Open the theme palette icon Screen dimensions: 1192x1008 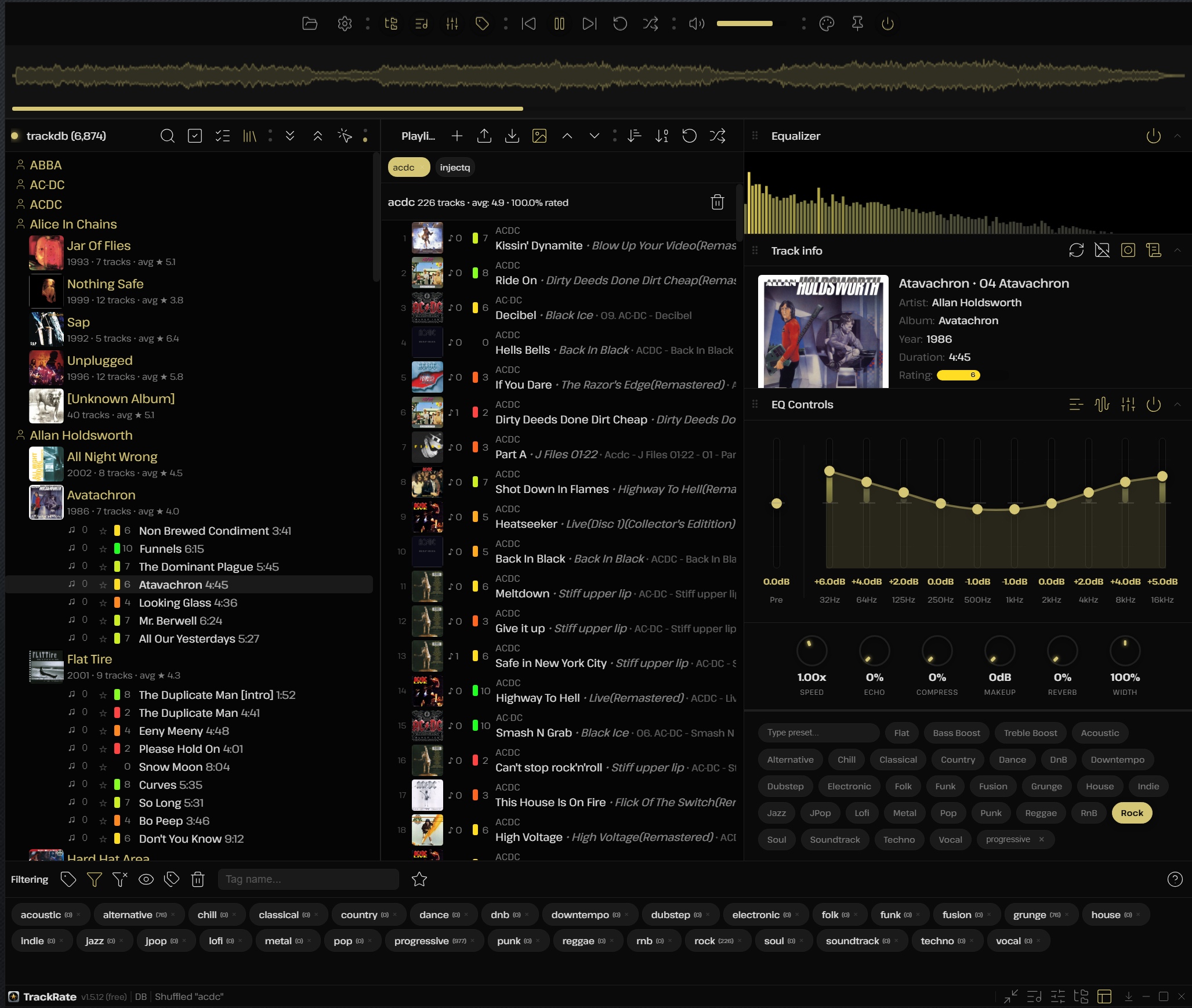pos(827,24)
